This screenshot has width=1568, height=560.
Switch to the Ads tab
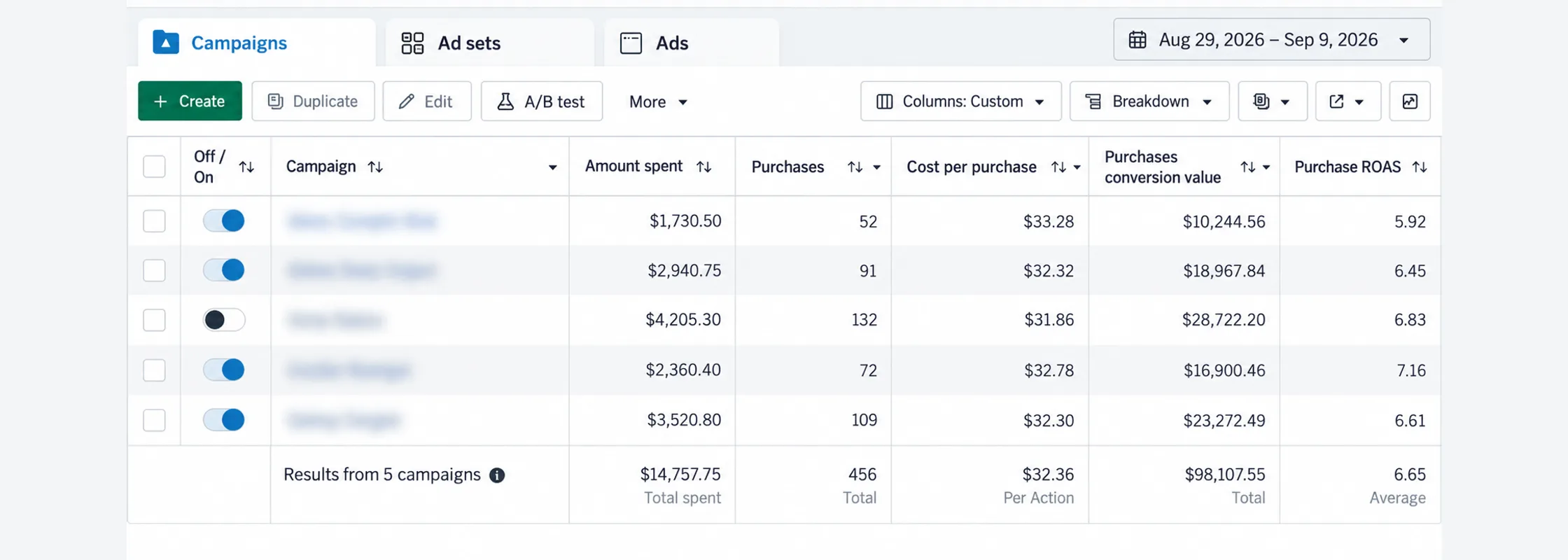pyautogui.click(x=692, y=43)
